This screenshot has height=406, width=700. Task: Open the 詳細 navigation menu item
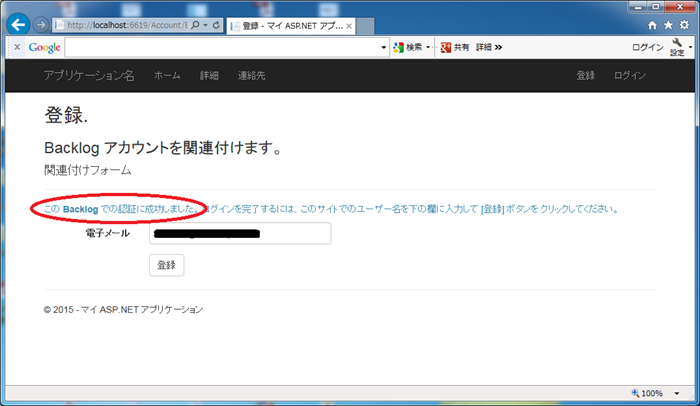point(209,75)
